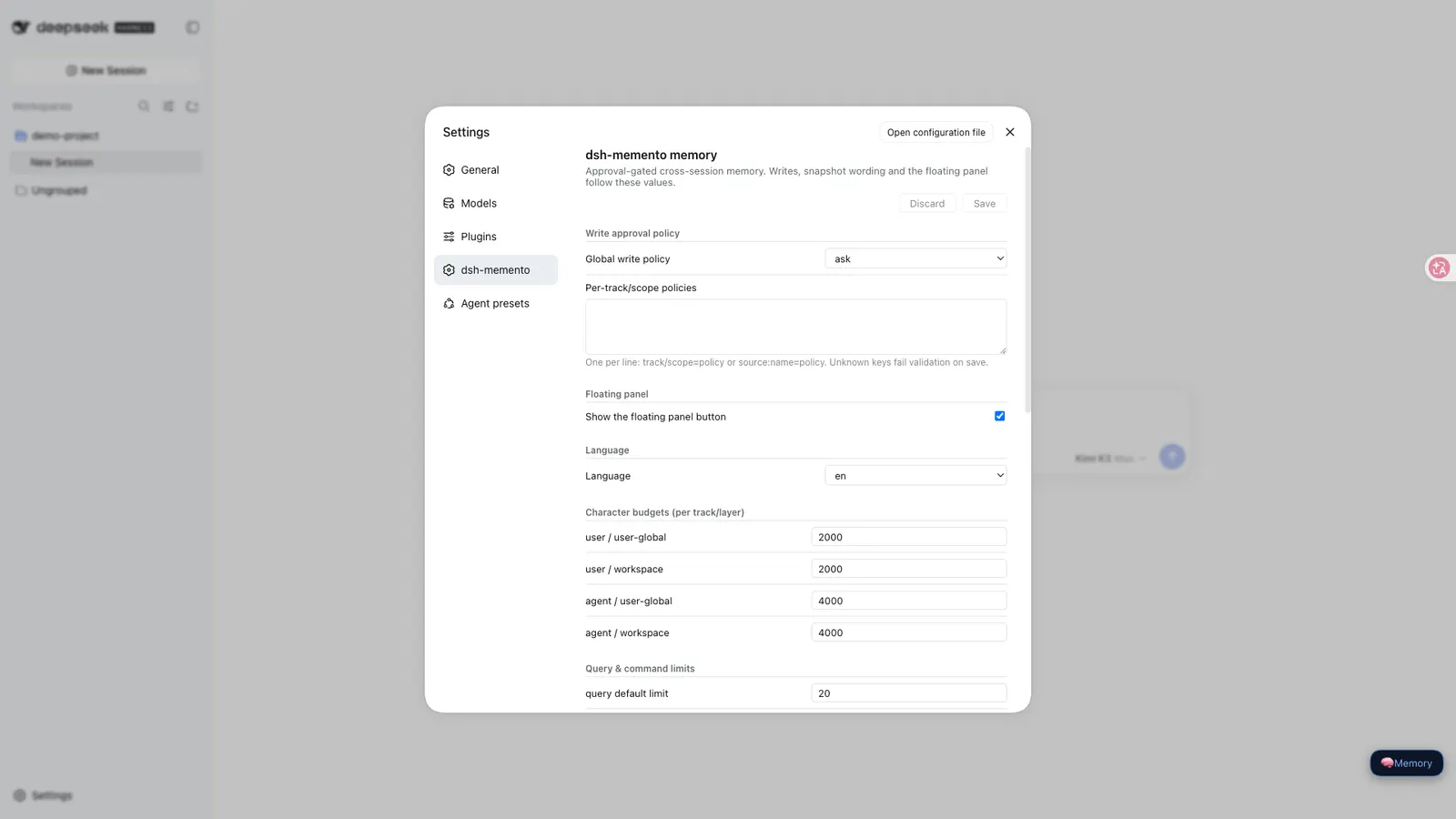Click the blue send arrow button

(1172, 457)
